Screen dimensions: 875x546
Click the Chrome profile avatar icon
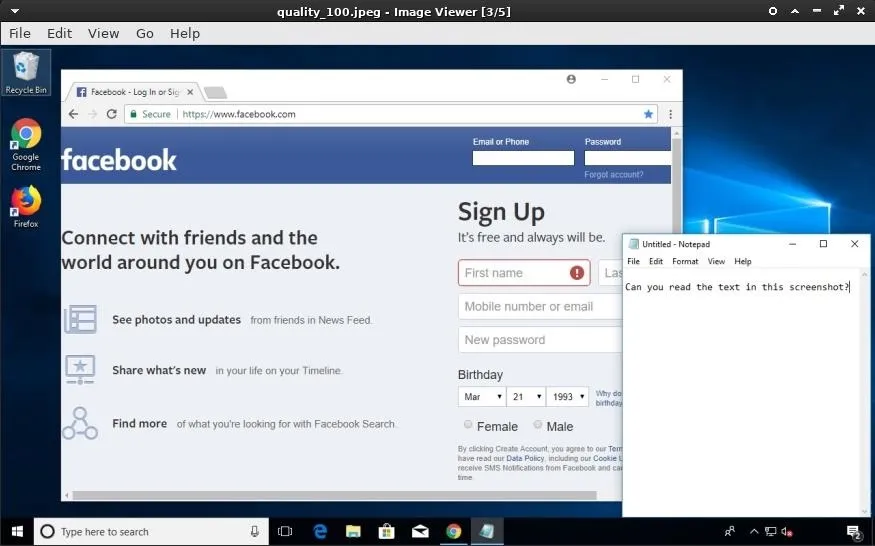tap(571, 79)
